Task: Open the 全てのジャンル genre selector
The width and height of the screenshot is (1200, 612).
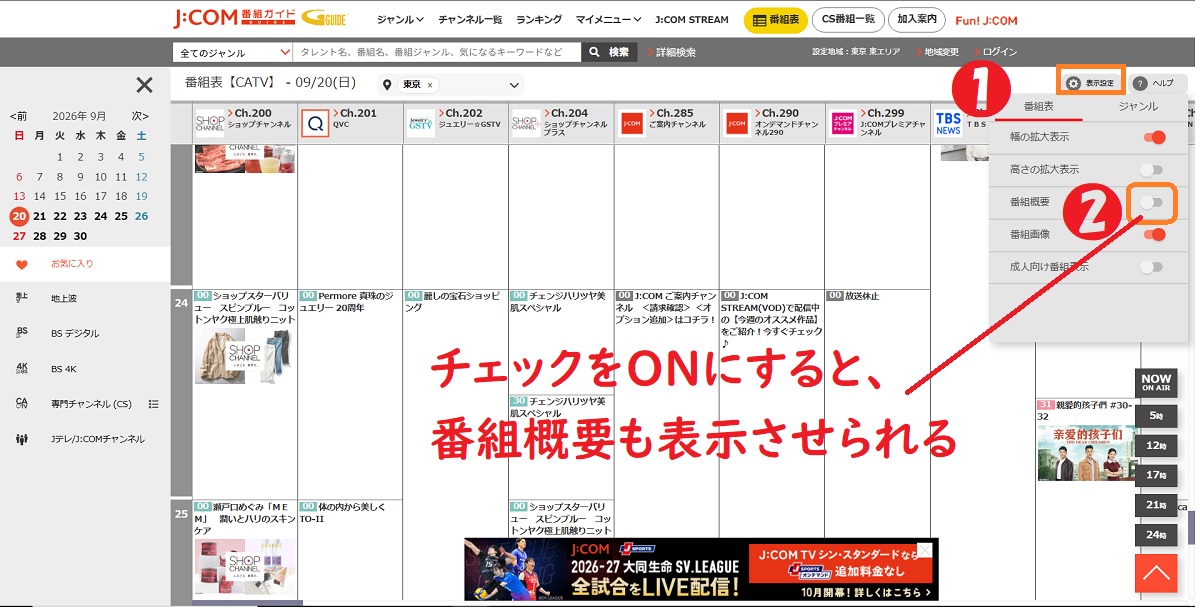Action: [233, 52]
